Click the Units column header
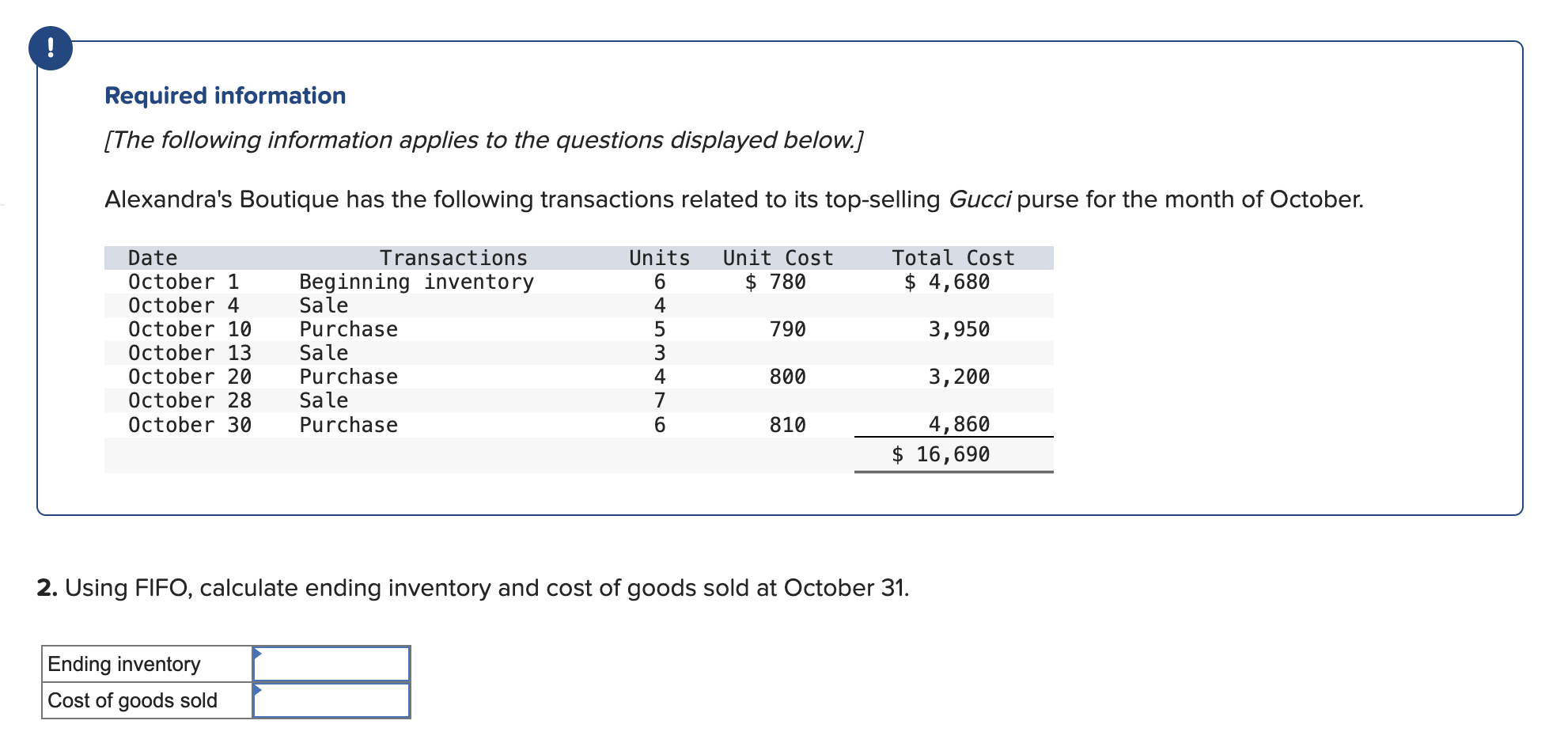Viewport: 1568px width, 747px height. [x=659, y=258]
